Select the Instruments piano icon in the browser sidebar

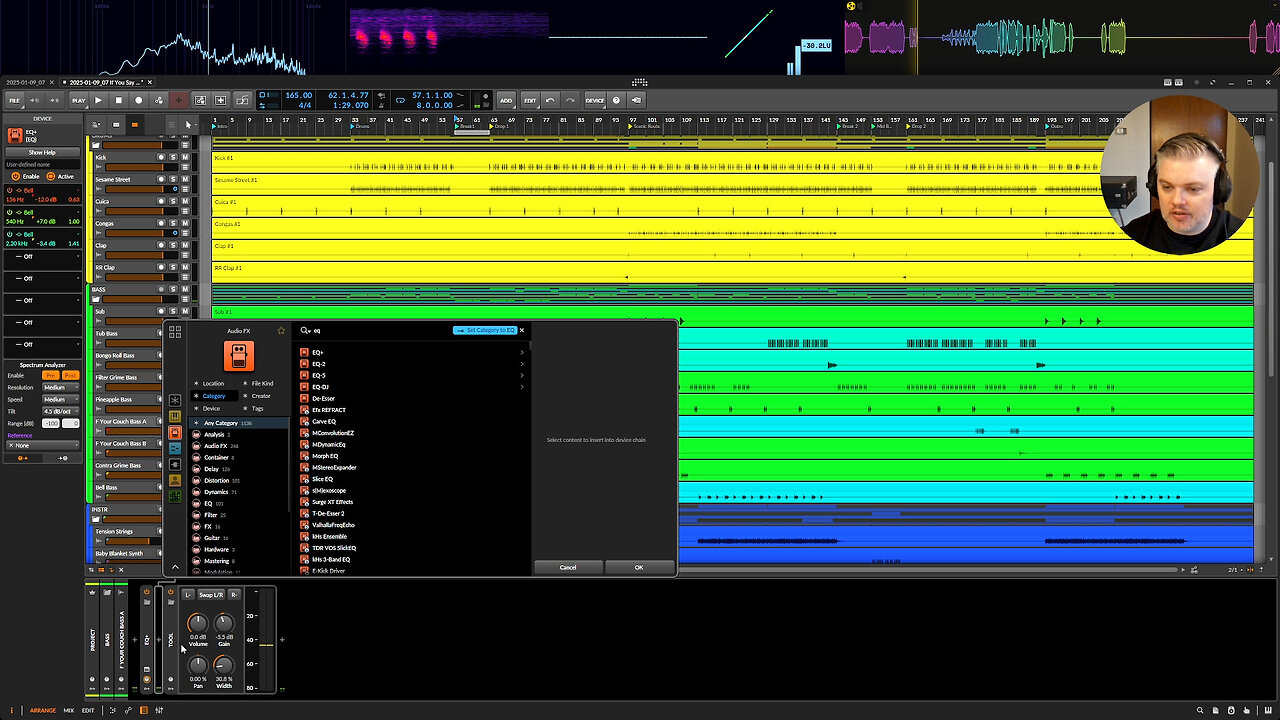coord(175,416)
